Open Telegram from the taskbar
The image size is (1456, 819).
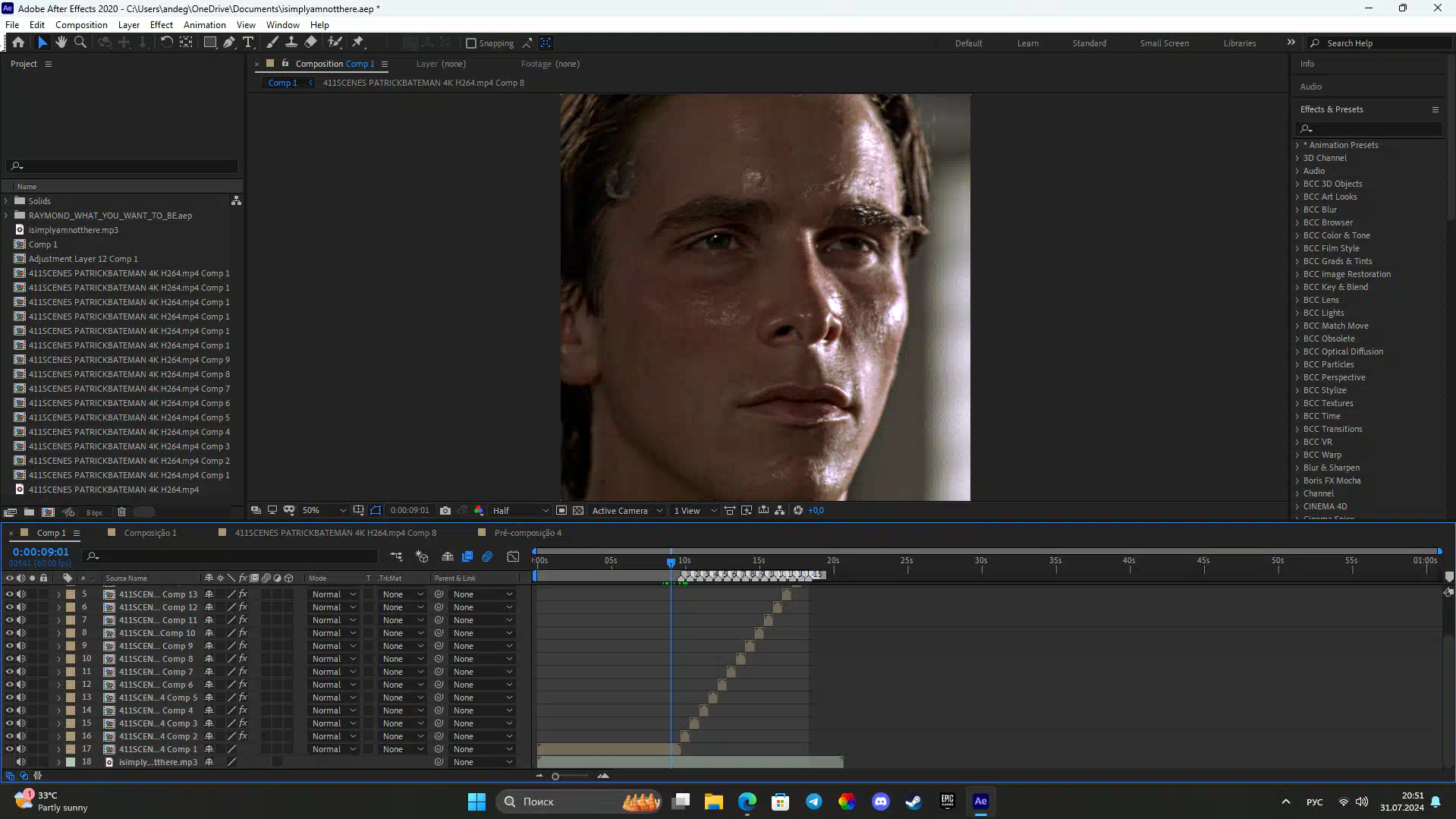click(x=814, y=802)
